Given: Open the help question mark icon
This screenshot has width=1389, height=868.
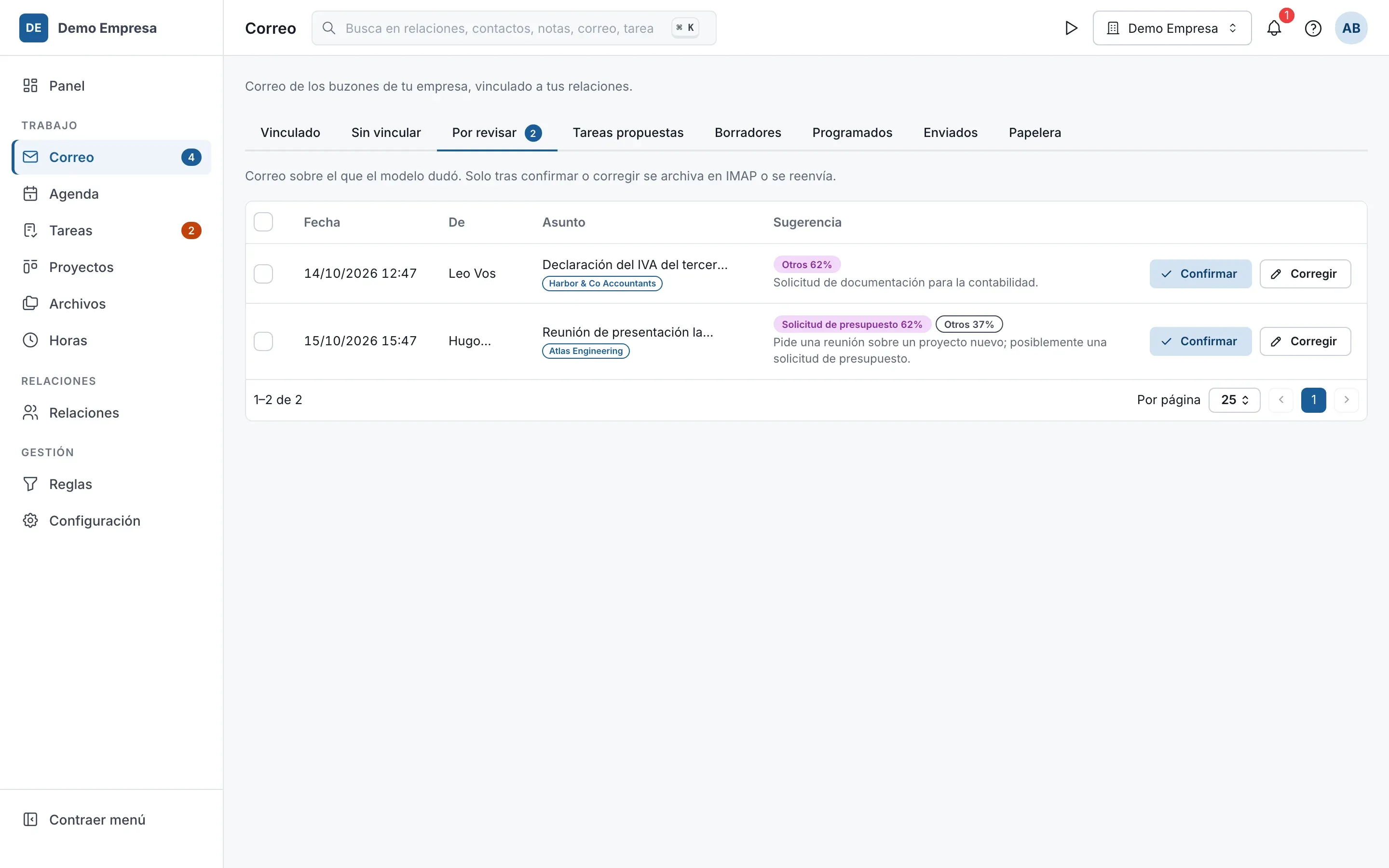Looking at the screenshot, I should pos(1313,28).
